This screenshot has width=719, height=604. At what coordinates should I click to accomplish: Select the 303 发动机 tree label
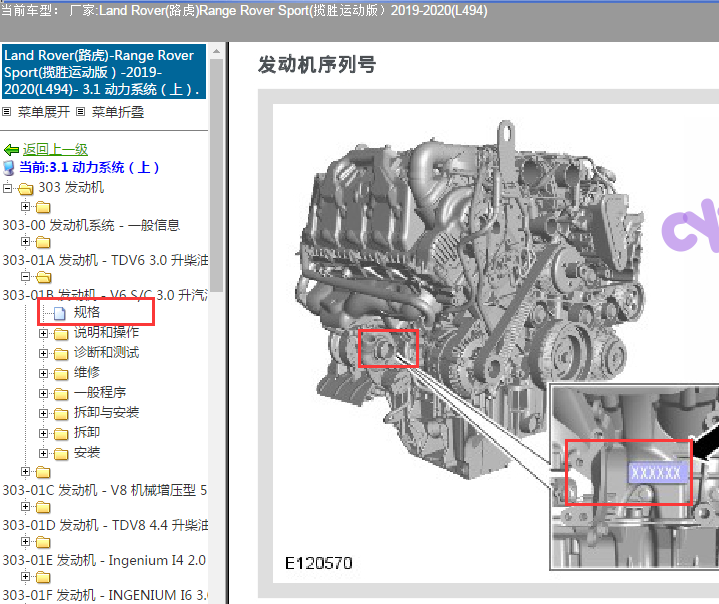[x=71, y=188]
